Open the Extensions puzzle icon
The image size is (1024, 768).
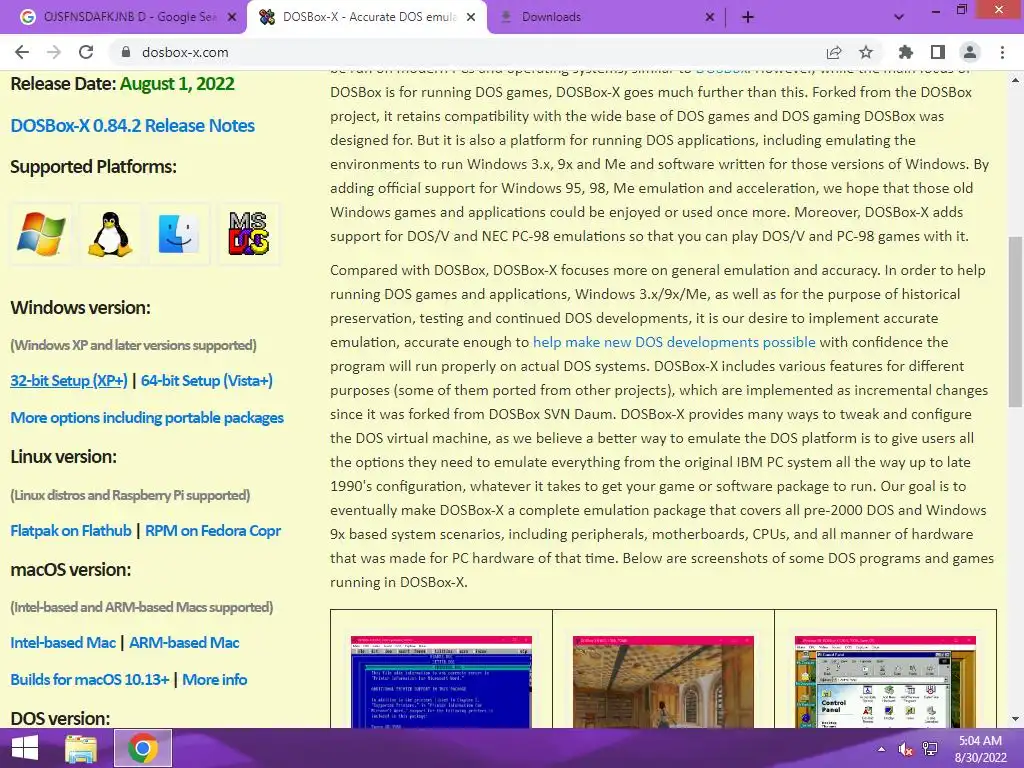[x=906, y=52]
